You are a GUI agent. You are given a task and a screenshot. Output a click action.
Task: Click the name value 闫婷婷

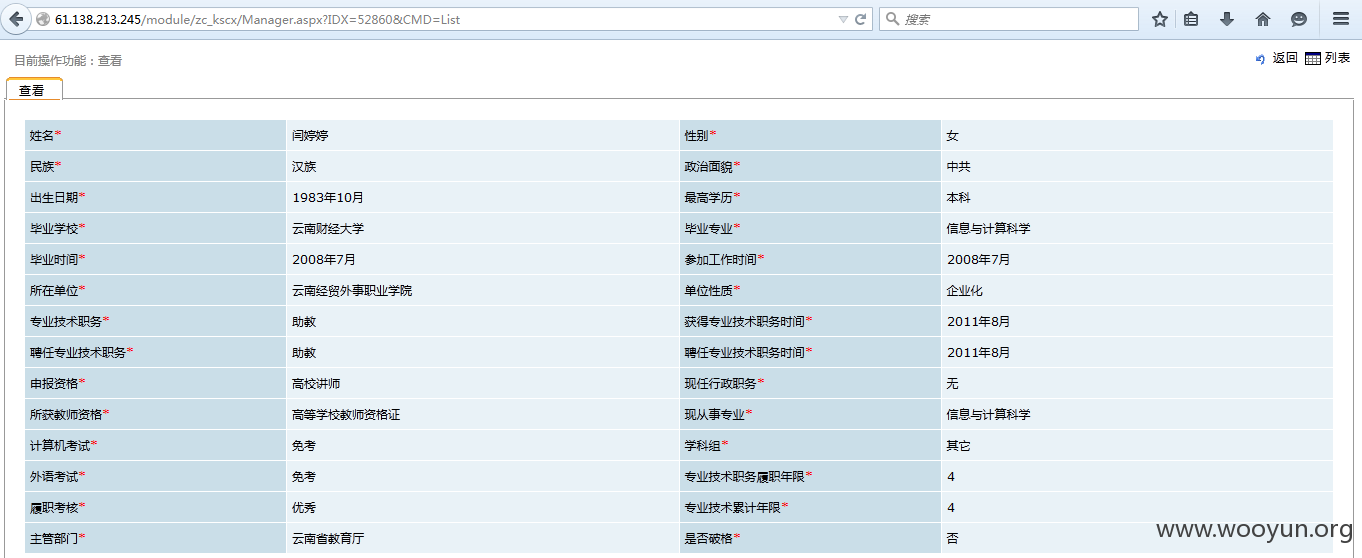click(x=310, y=135)
